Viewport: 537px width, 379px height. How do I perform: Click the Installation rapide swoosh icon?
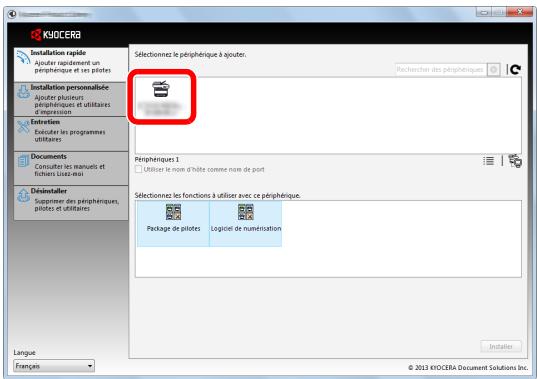click(x=23, y=57)
